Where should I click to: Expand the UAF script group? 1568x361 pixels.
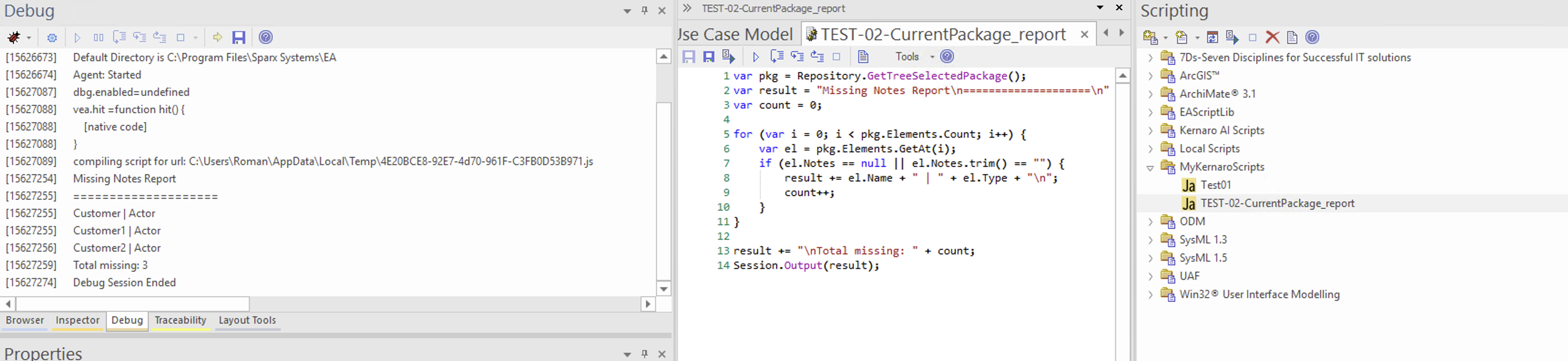[x=1150, y=276]
